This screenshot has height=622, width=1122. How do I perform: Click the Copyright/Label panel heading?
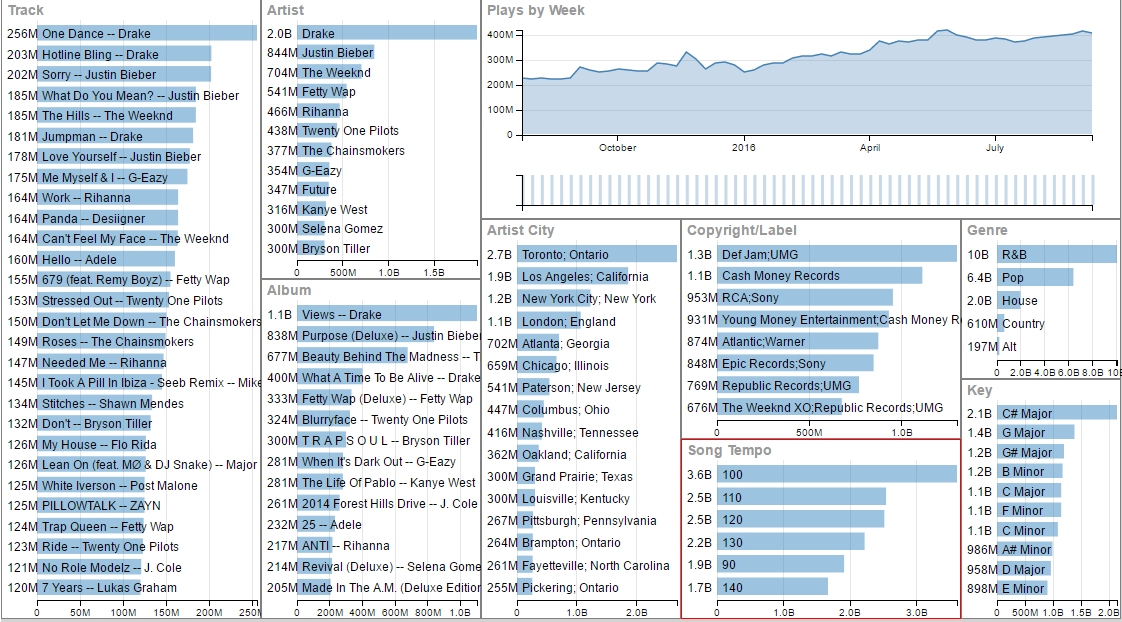(x=742, y=230)
